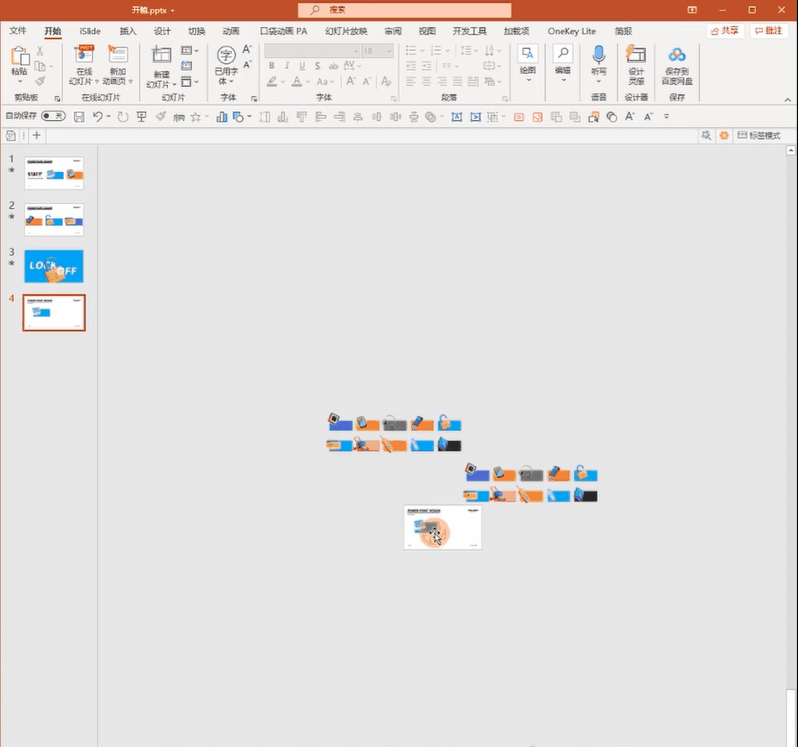The height and width of the screenshot is (747, 798).
Task: Select slide 3 thumbnail with blue background
Action: pyautogui.click(x=54, y=266)
